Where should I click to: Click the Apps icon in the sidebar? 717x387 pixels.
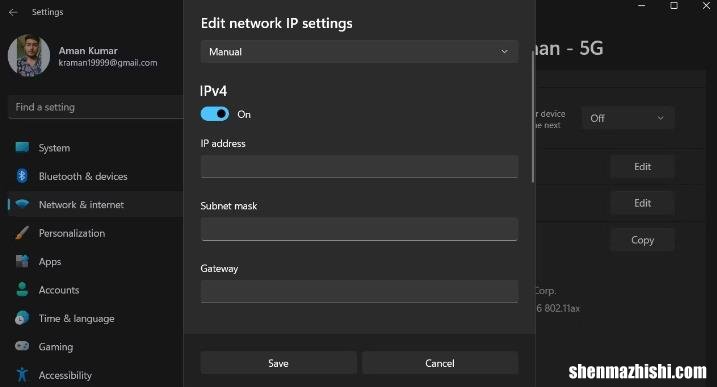22,261
